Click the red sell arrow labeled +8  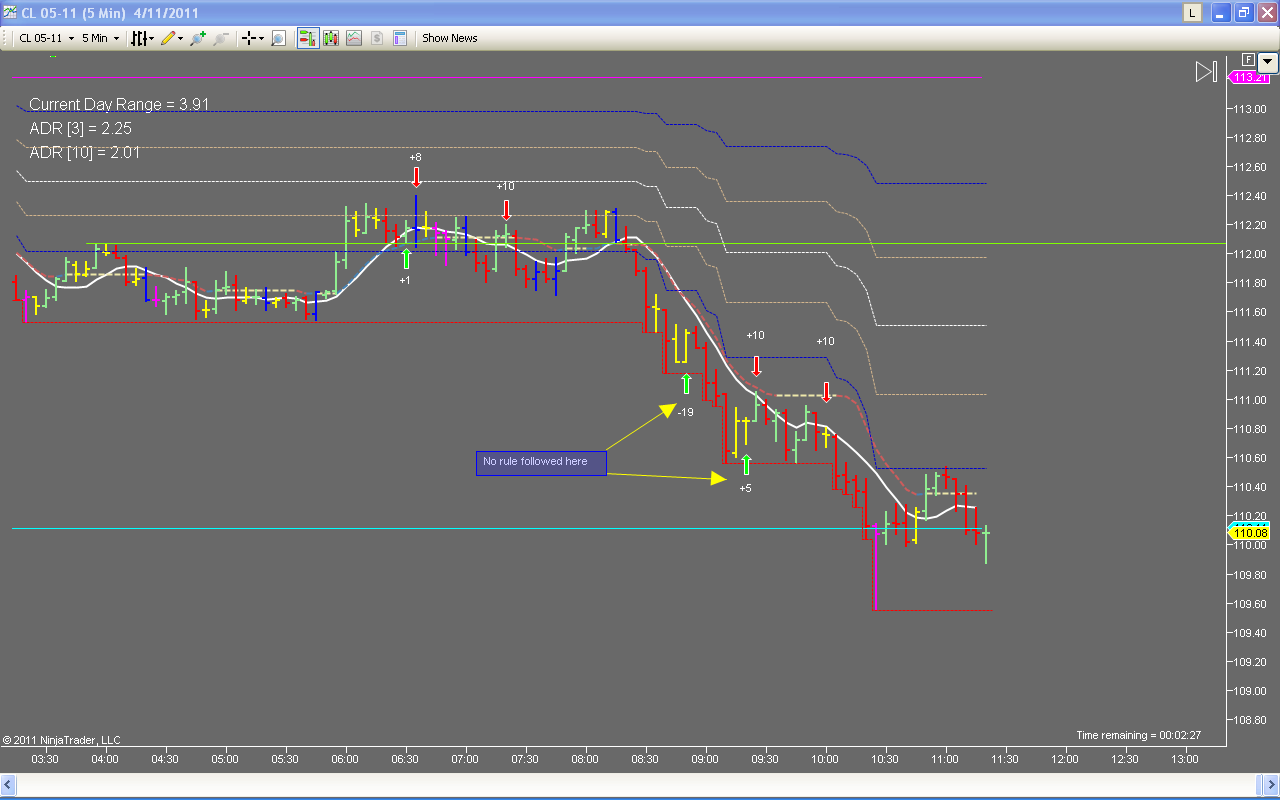click(416, 177)
